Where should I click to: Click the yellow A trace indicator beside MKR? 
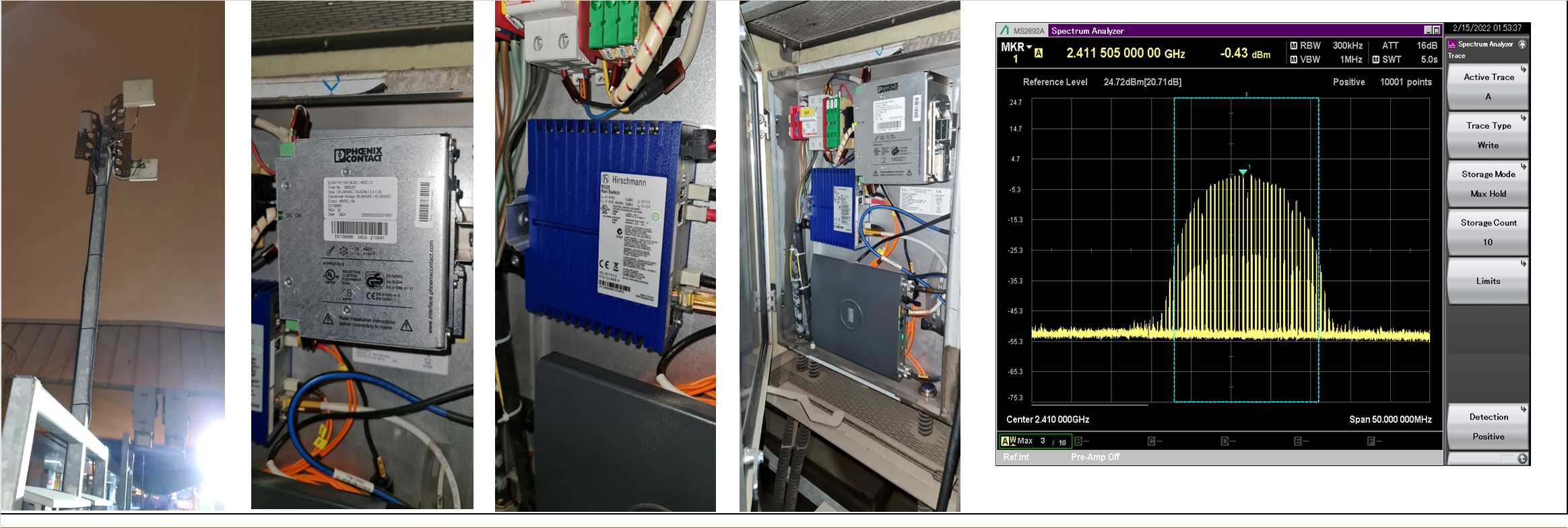[x=1039, y=53]
